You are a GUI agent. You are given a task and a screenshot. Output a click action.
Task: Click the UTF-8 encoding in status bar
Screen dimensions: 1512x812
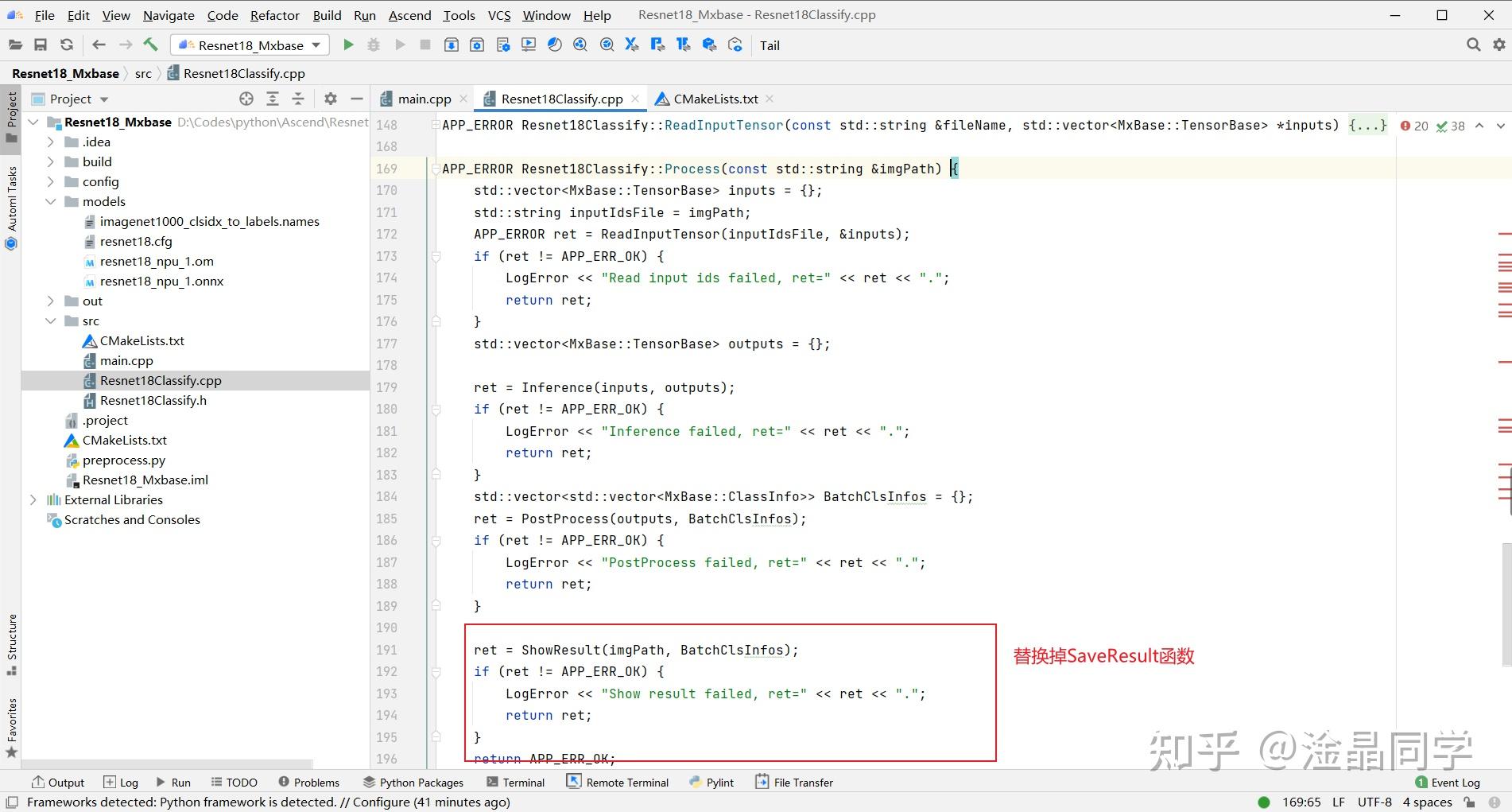click(x=1374, y=802)
